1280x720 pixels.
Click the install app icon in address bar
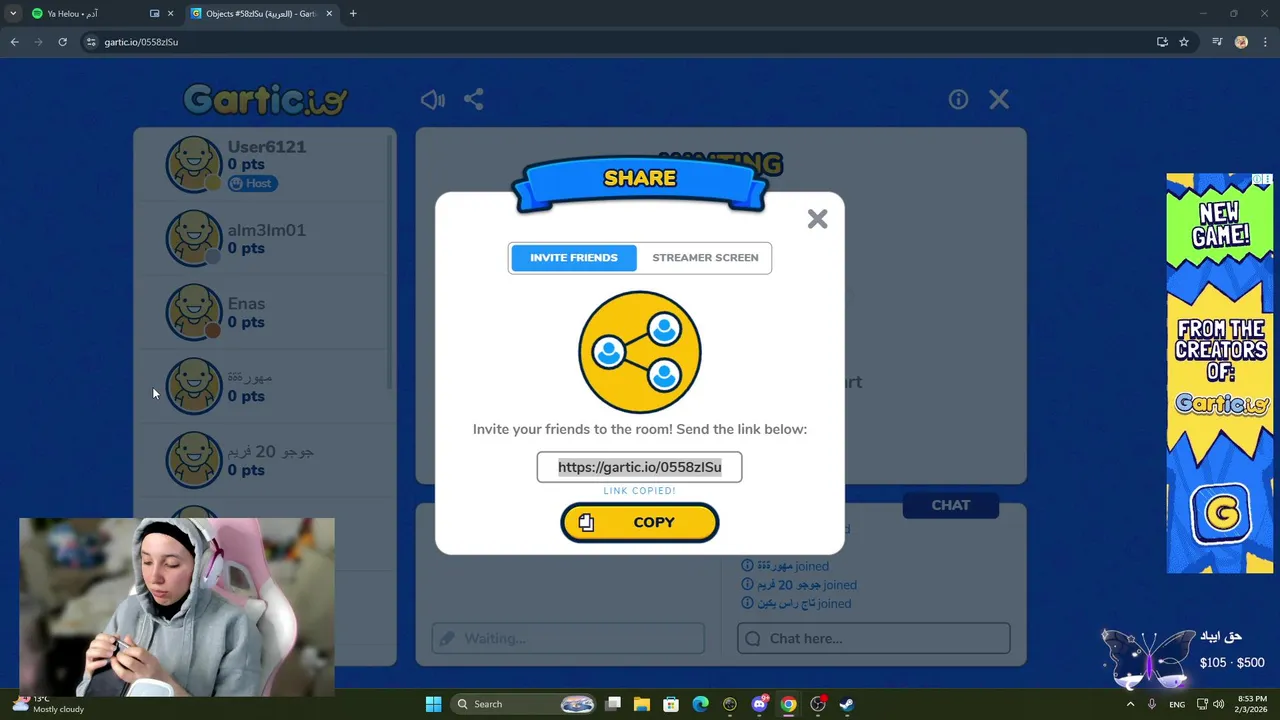(x=1162, y=42)
